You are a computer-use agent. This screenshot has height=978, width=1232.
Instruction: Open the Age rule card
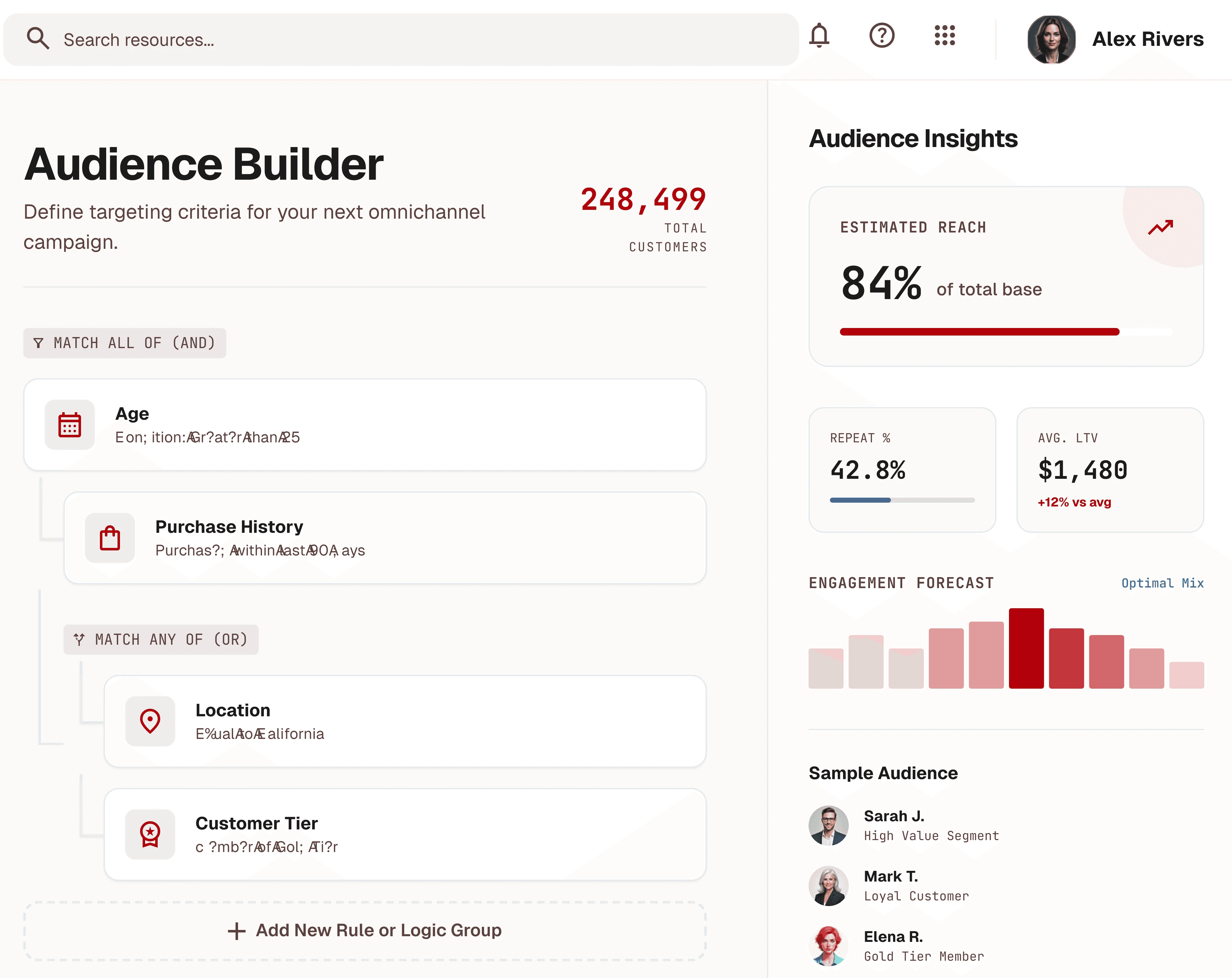(365, 425)
